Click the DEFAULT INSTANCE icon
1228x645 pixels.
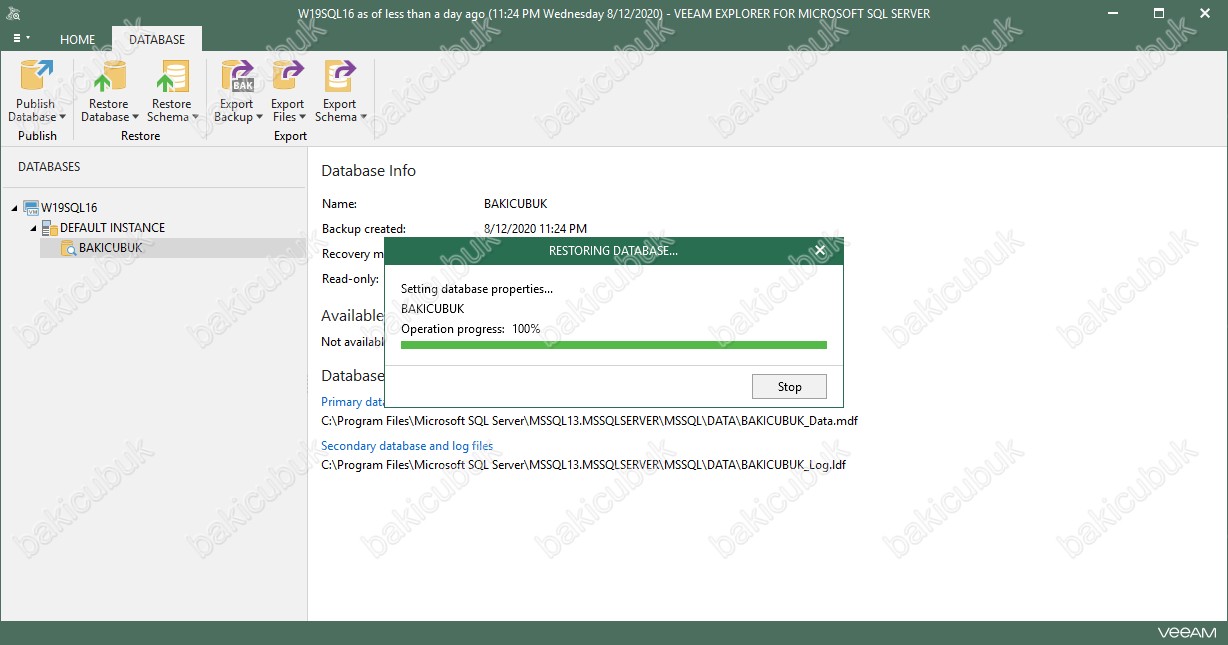tap(49, 228)
